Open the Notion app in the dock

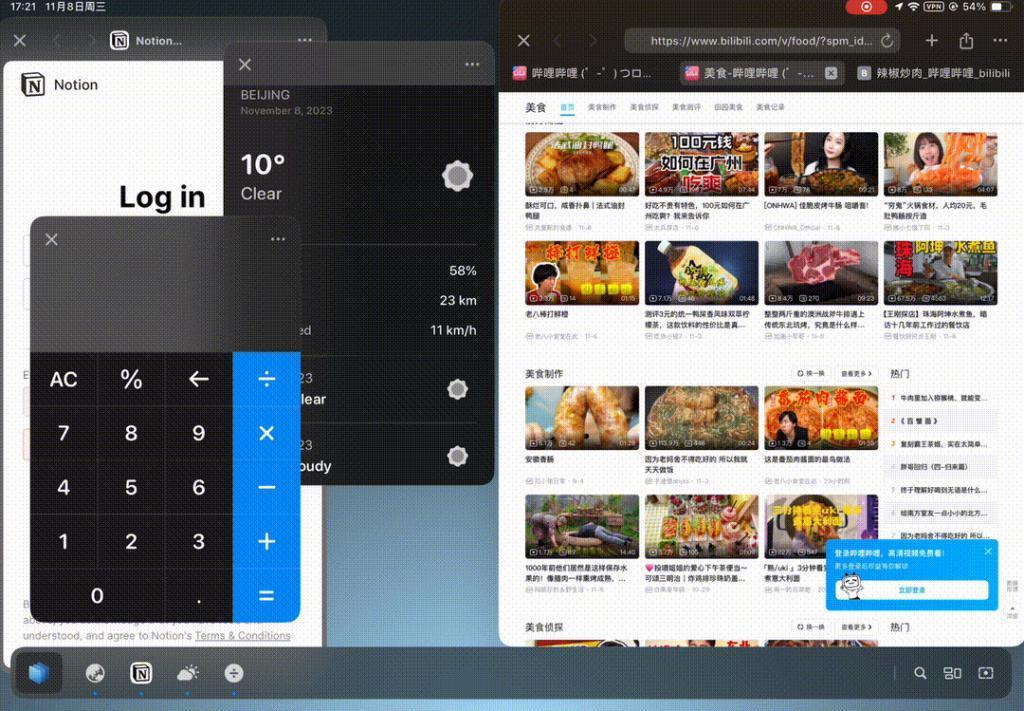coord(141,673)
